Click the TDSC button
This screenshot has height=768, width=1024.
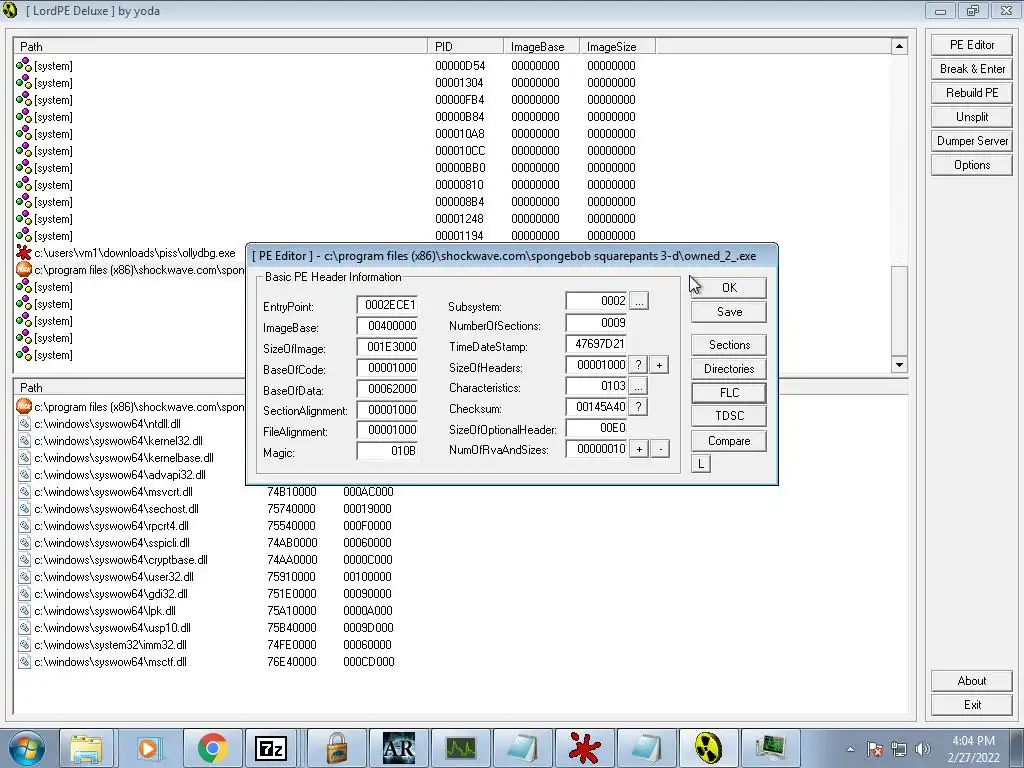[x=729, y=415]
